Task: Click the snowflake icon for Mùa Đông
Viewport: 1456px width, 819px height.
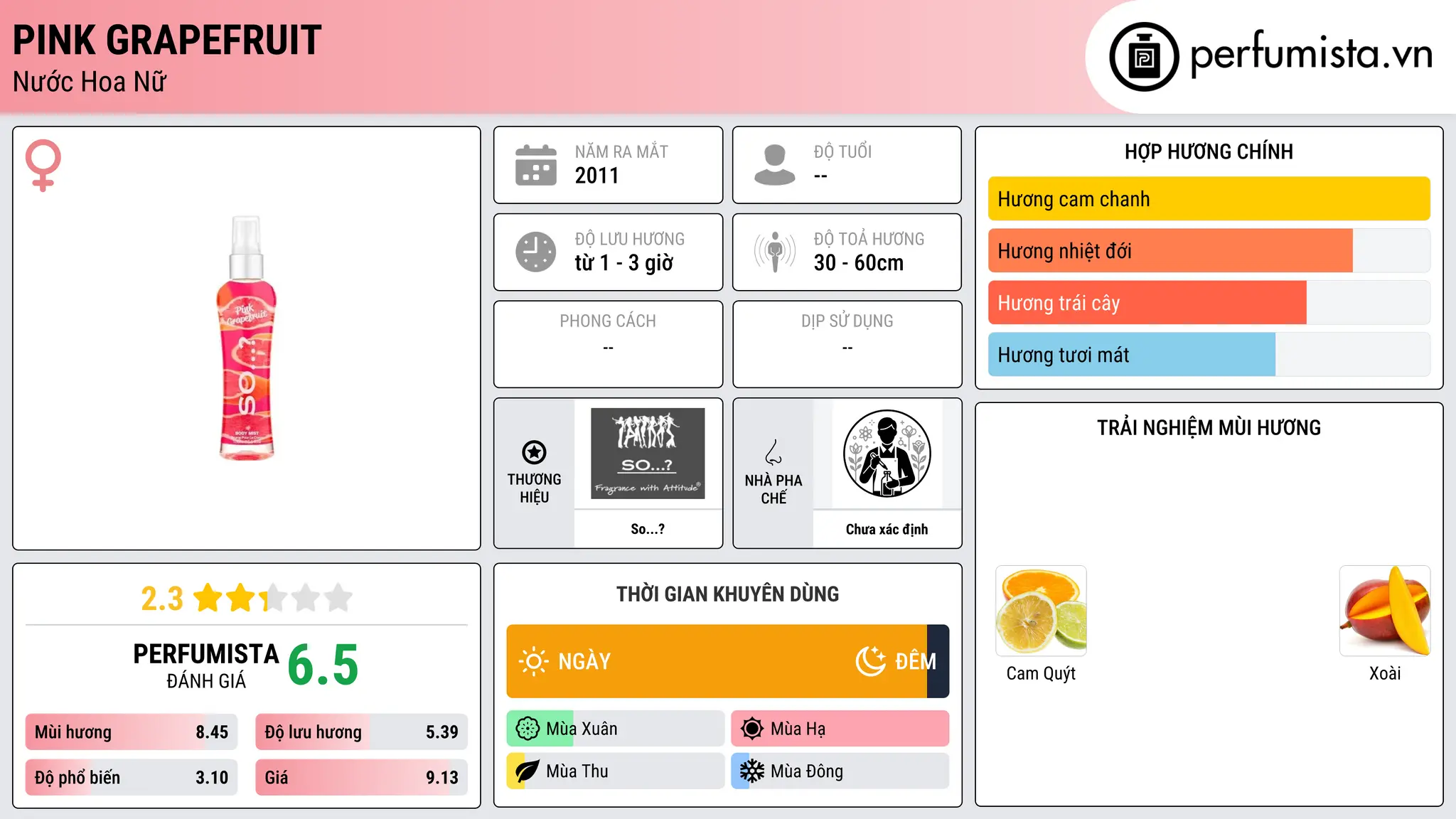Action: tap(751, 771)
